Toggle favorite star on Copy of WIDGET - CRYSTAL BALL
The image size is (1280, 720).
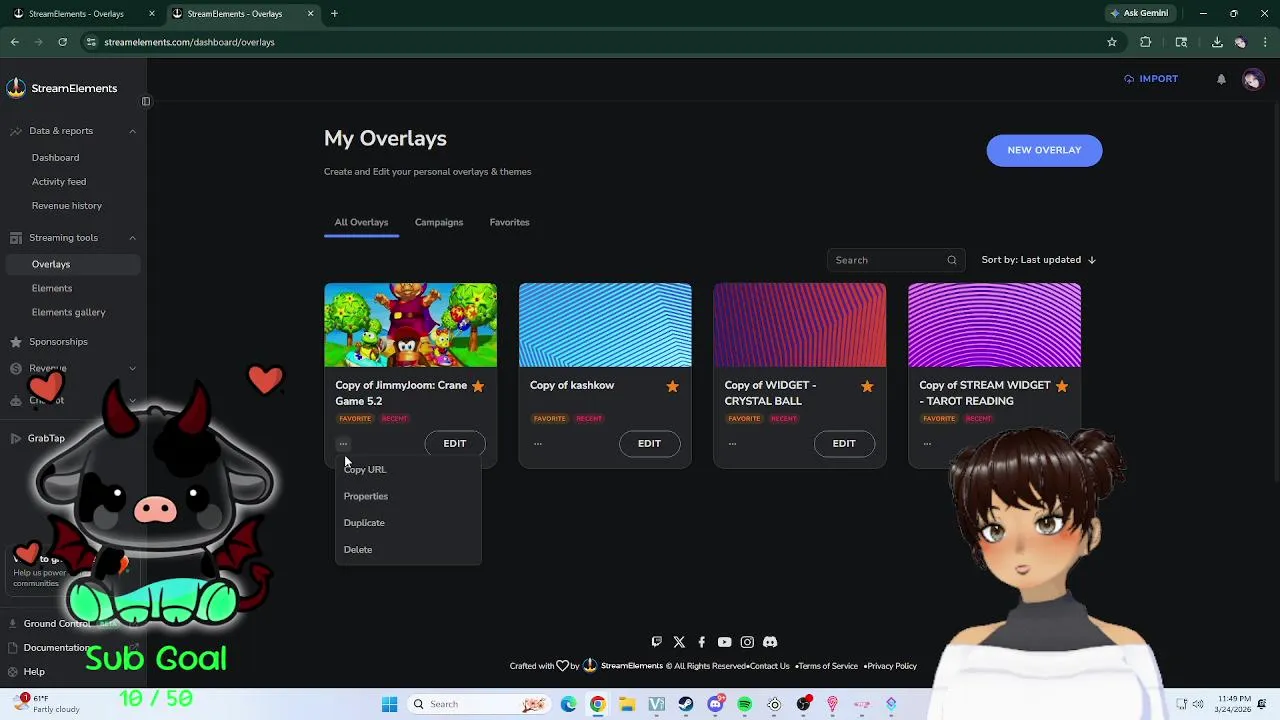867,387
